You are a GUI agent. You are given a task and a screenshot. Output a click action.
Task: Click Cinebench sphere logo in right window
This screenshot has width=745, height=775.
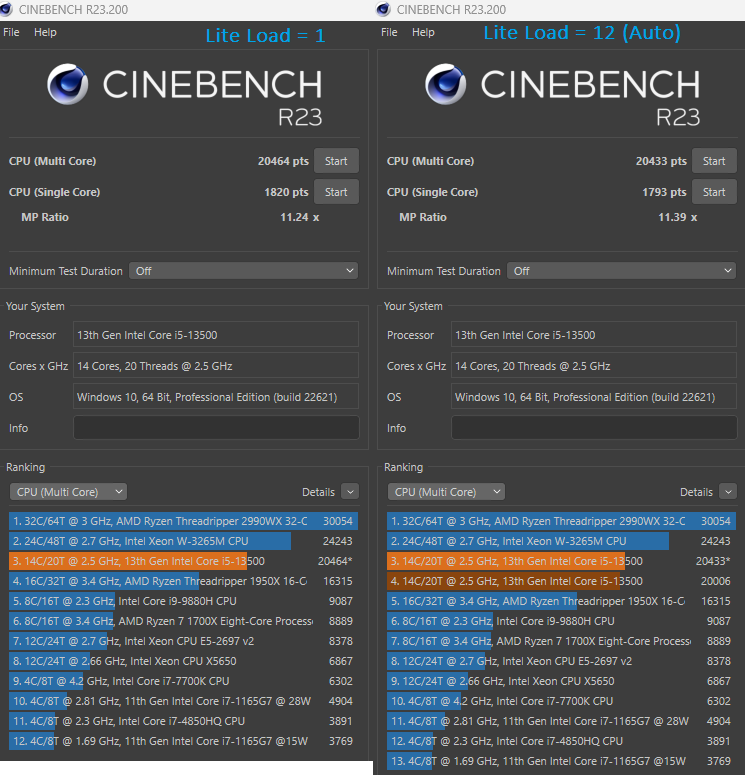pos(445,84)
